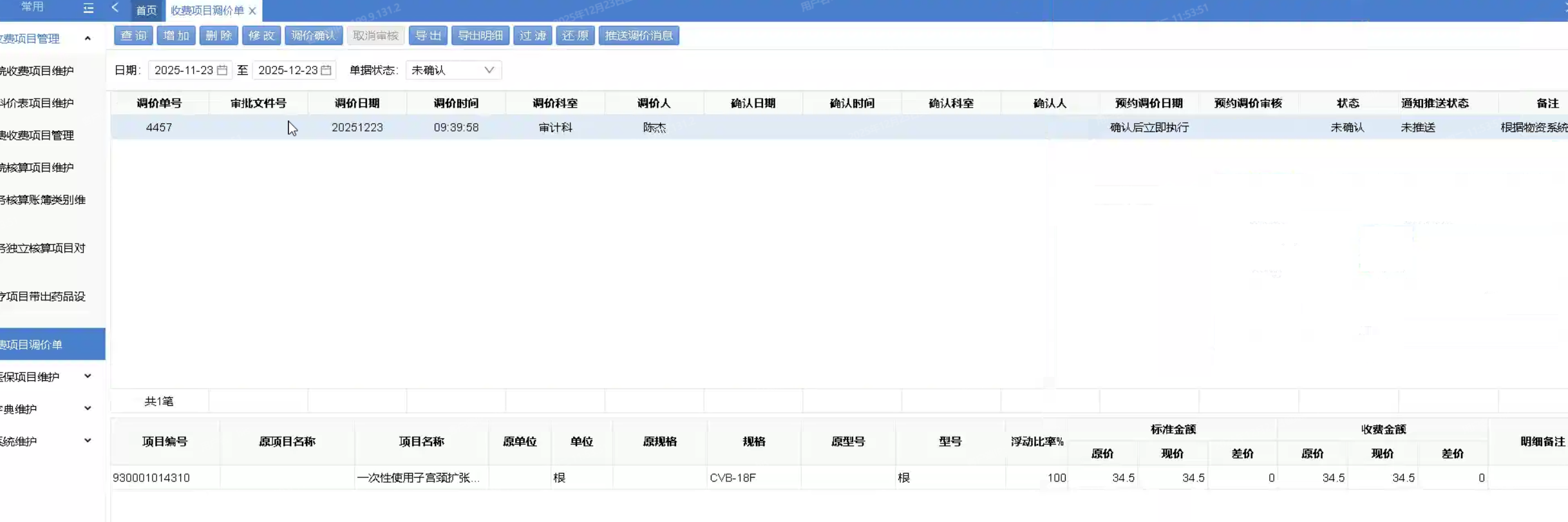Viewport: 1568px width, 522px height.
Task: Select 费项目调价单 in the sidebar
Action: 52,344
